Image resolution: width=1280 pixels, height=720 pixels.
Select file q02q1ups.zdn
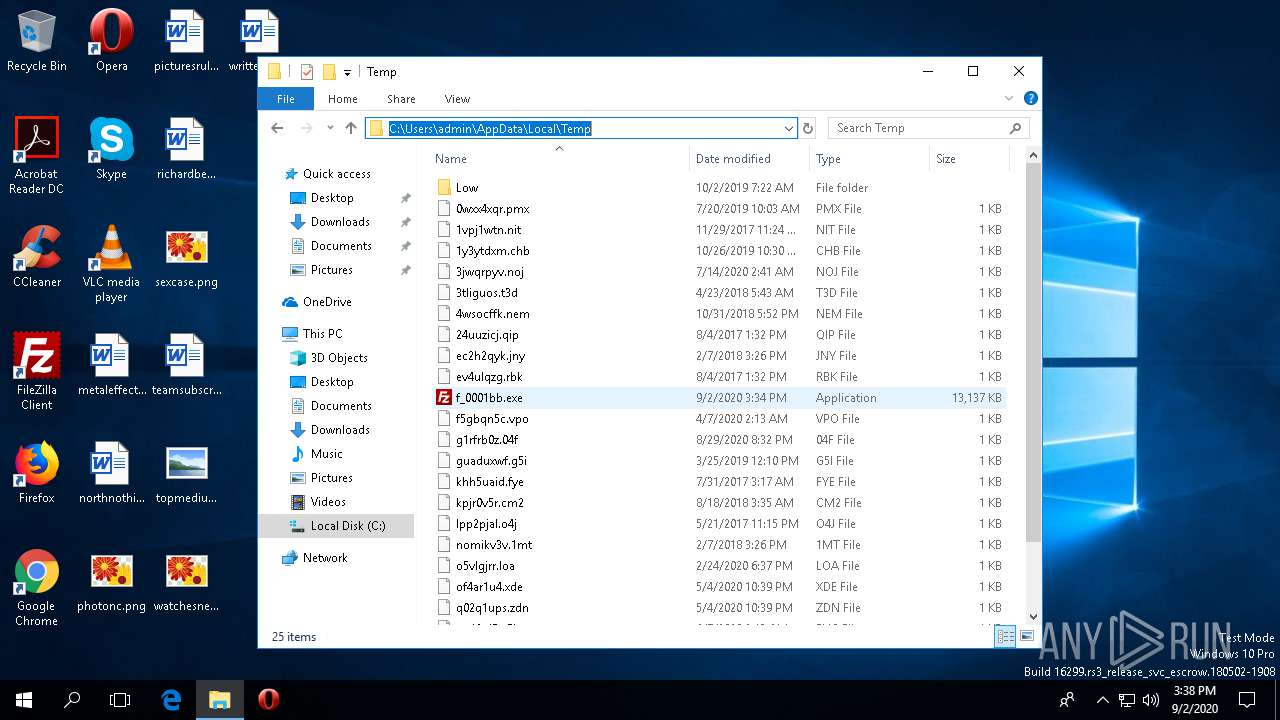click(x=719, y=608)
